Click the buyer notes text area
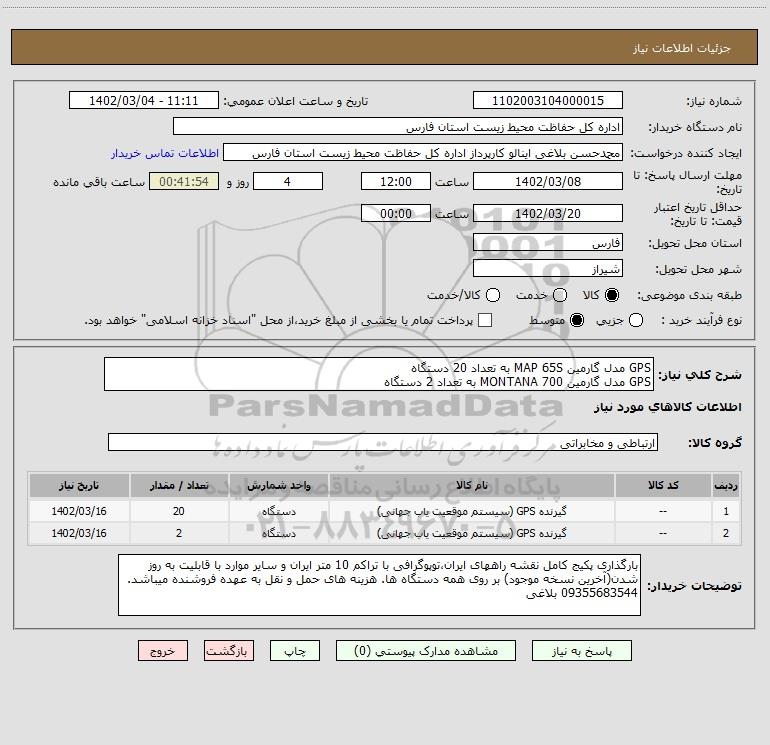Image resolution: width=770 pixels, height=745 pixels. [x=380, y=584]
